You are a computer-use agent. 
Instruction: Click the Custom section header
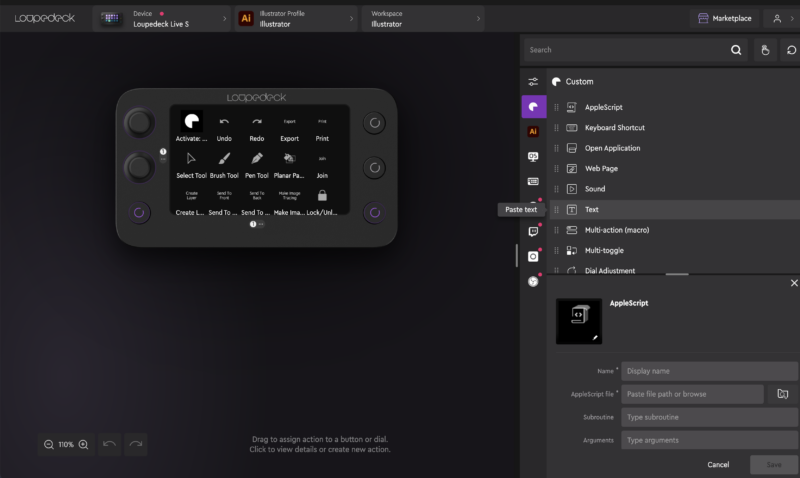click(579, 82)
